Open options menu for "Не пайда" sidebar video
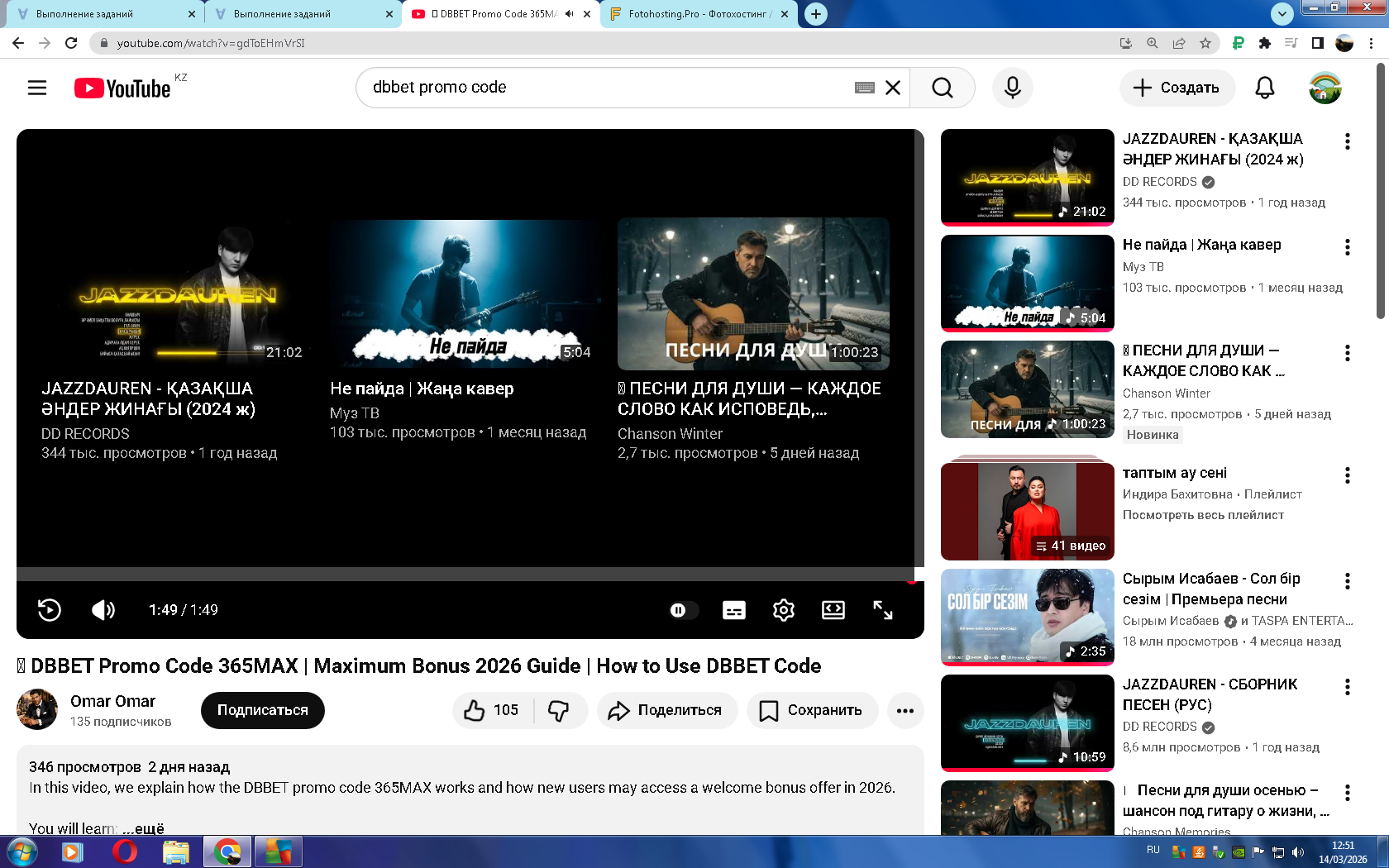This screenshot has height=868, width=1389. pos(1347,247)
